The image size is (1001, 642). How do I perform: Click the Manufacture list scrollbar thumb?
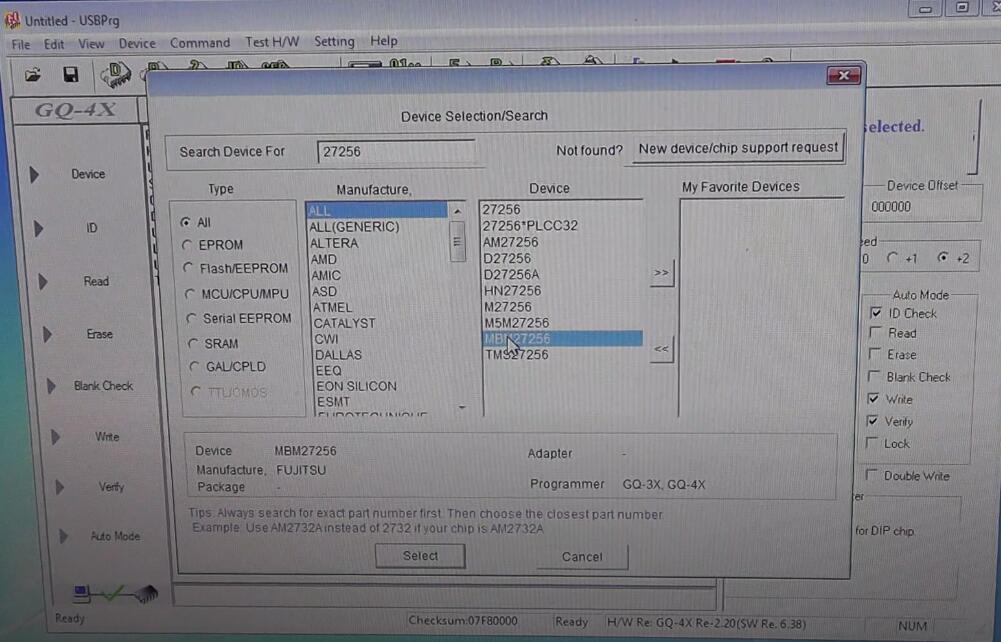click(457, 241)
